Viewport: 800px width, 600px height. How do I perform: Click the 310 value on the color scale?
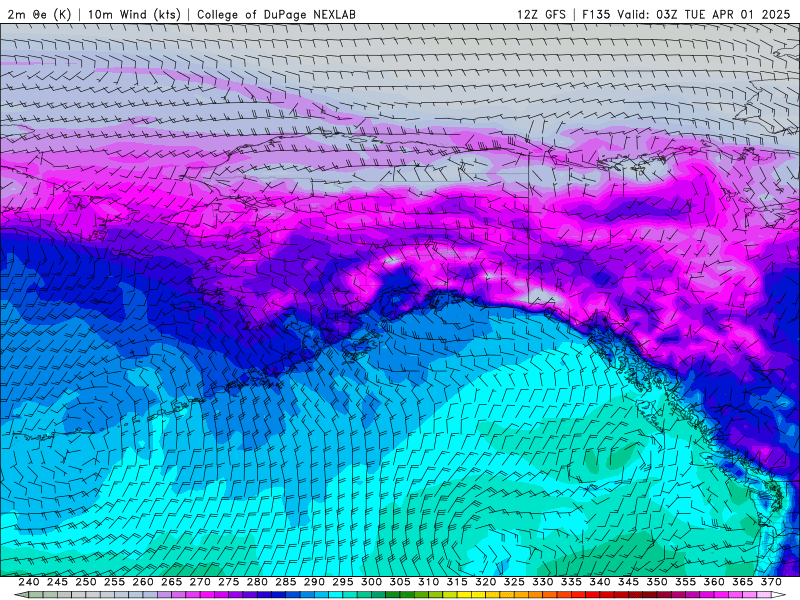pos(429,582)
